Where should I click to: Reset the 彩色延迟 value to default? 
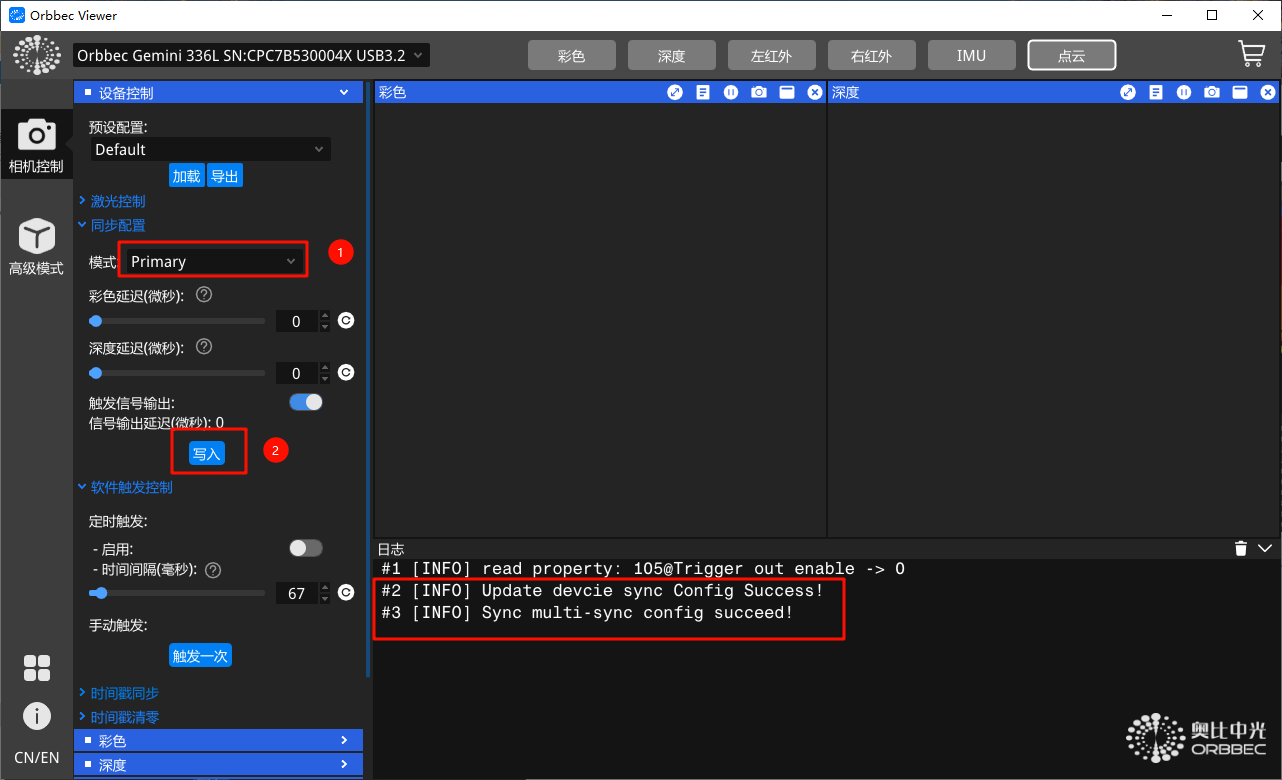pos(346,321)
